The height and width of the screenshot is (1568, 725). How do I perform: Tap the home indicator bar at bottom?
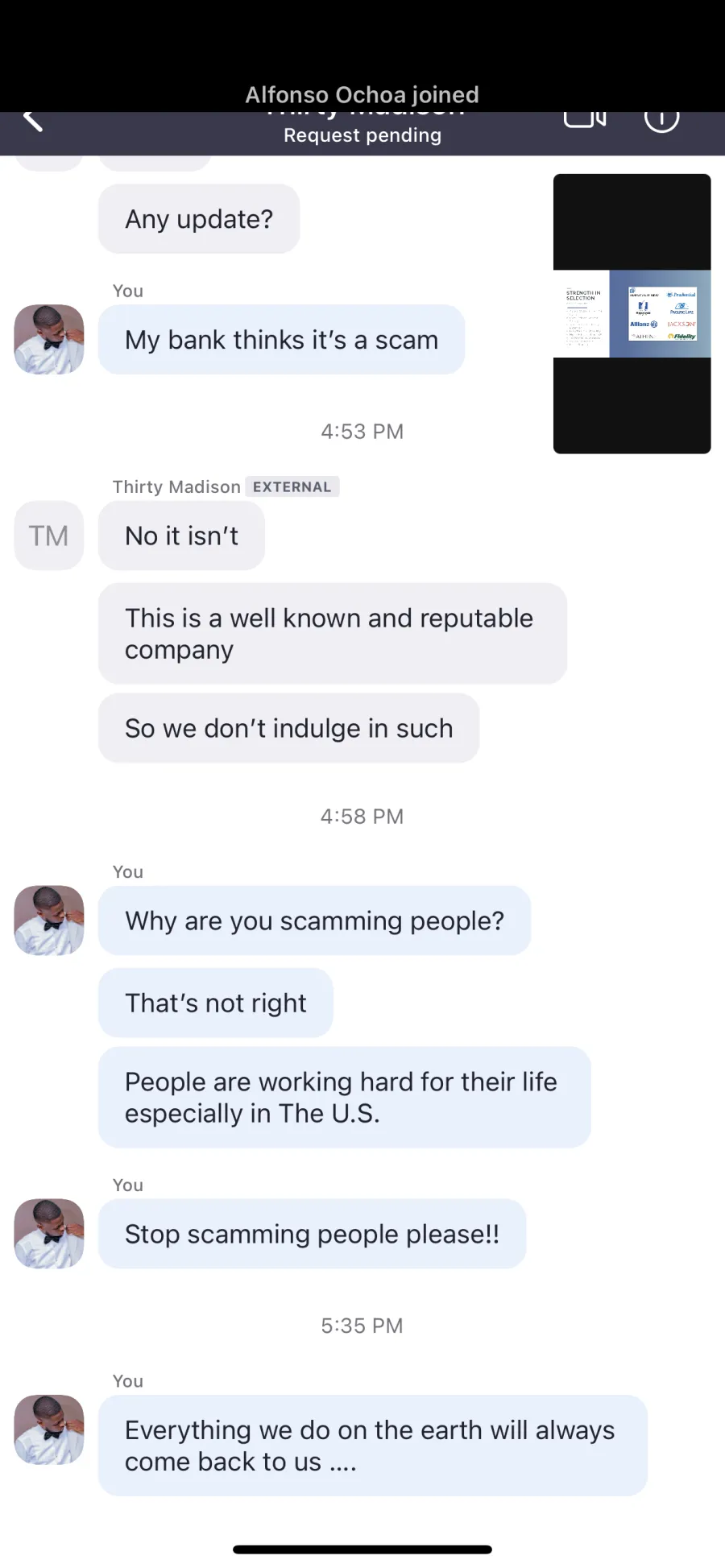[x=362, y=1549]
